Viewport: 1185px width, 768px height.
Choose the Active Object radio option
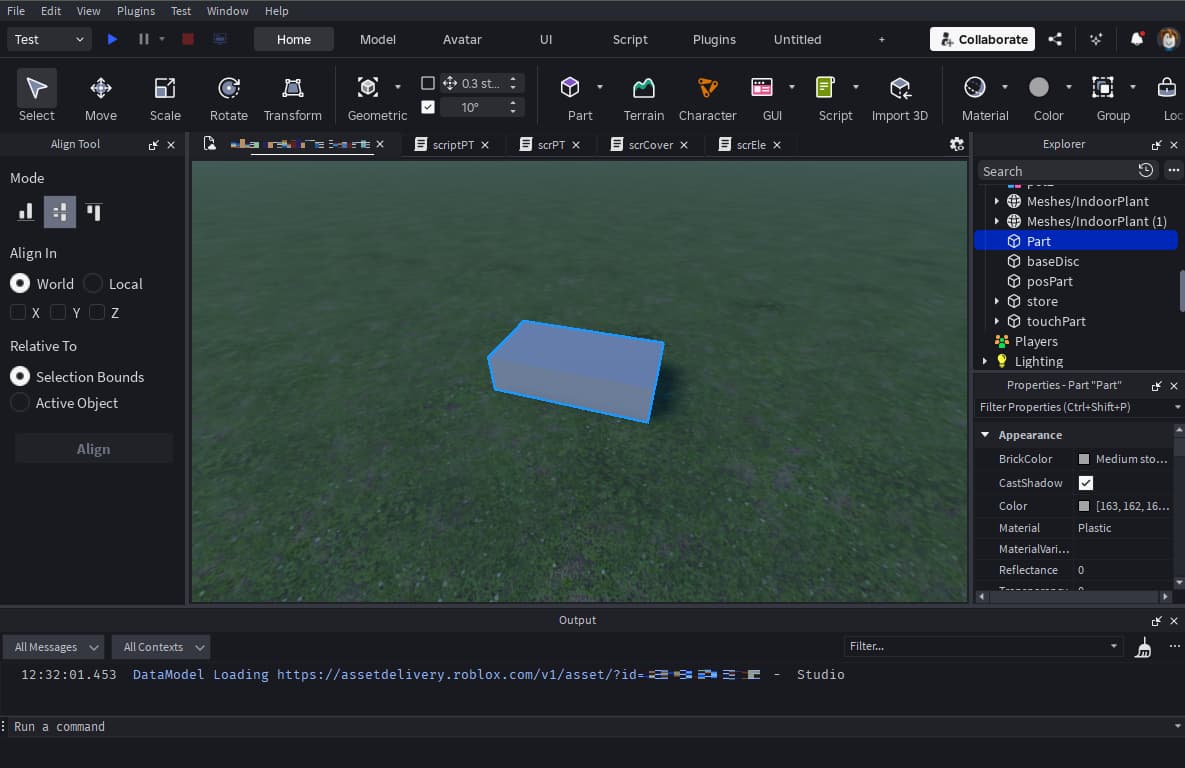click(20, 403)
